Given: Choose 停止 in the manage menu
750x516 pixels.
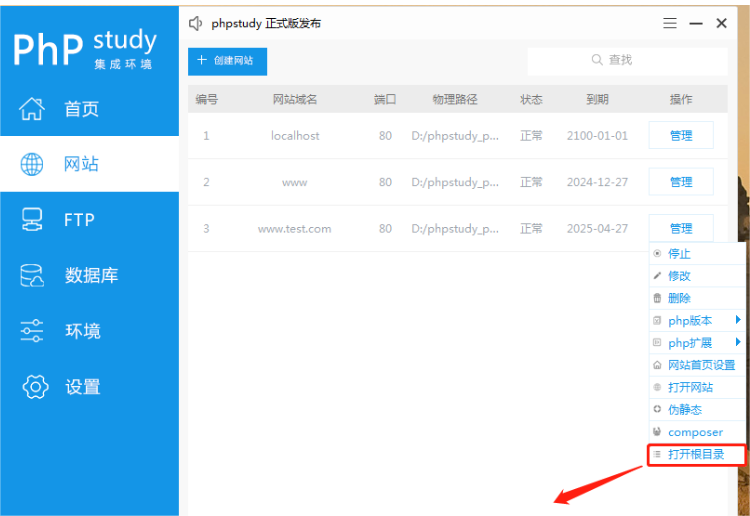Looking at the screenshot, I should [x=697, y=253].
